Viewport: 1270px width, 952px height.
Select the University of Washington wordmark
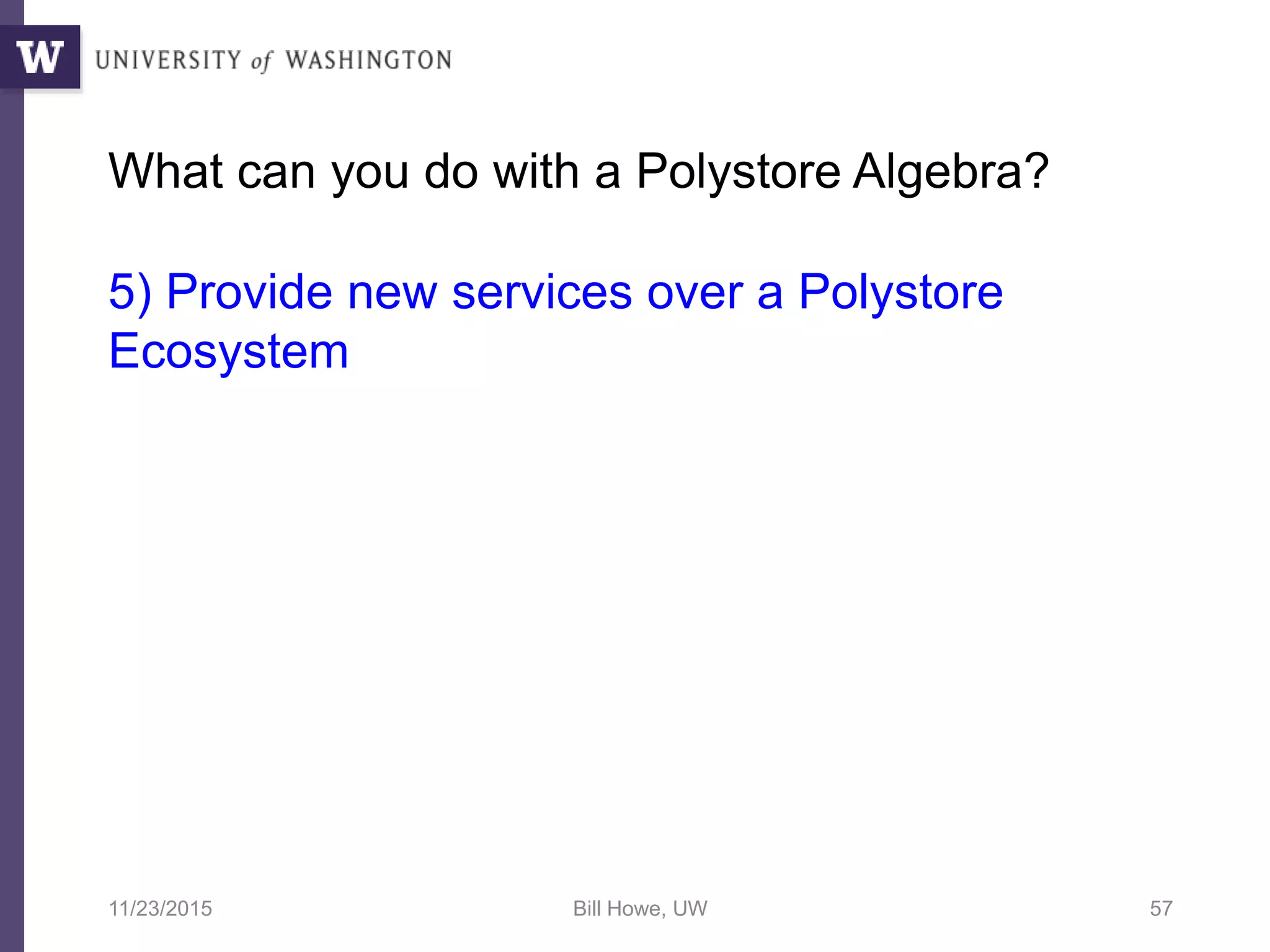point(273,61)
